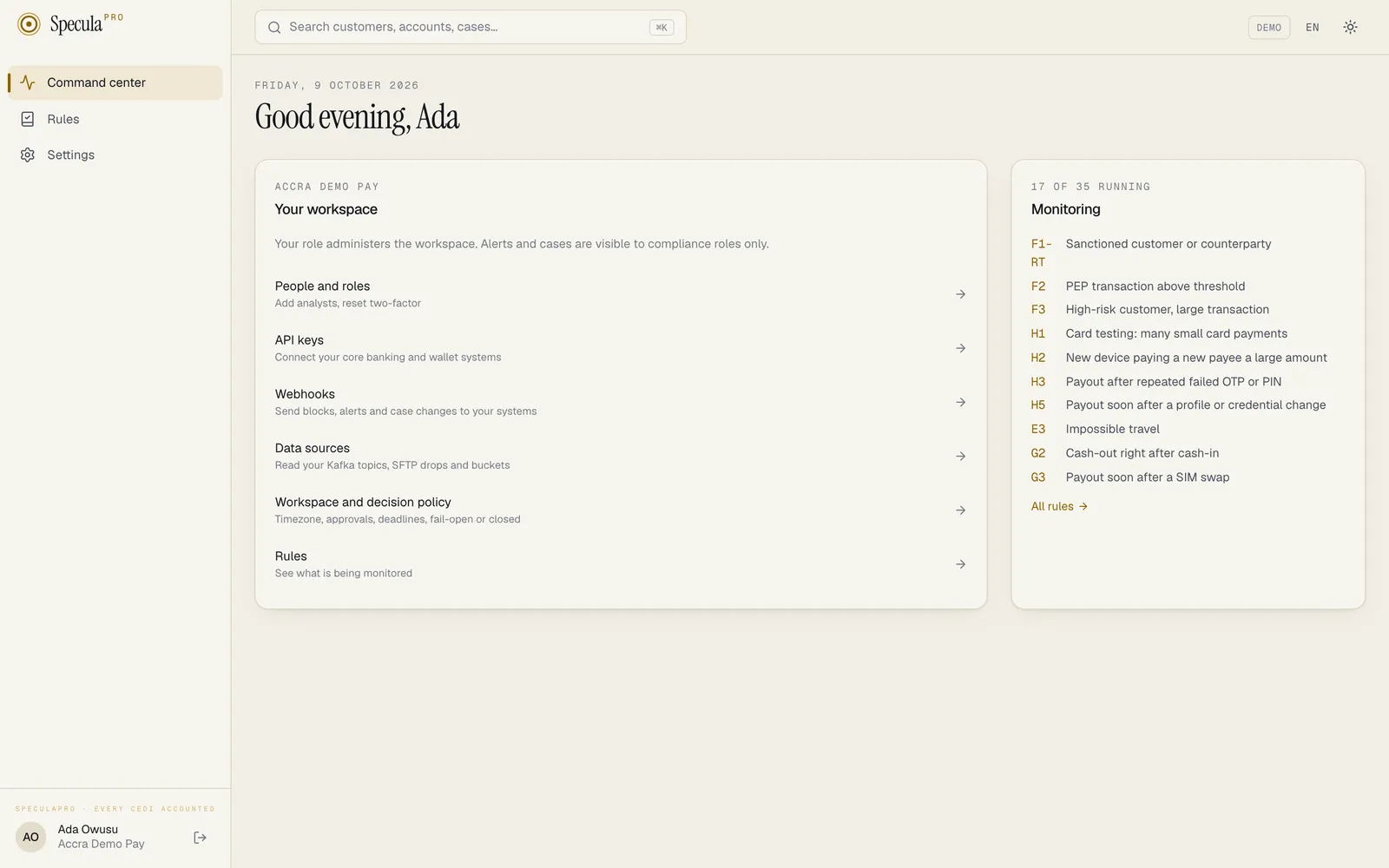Click the arrow on Data sources row
The width and height of the screenshot is (1389, 868).
(x=960, y=456)
